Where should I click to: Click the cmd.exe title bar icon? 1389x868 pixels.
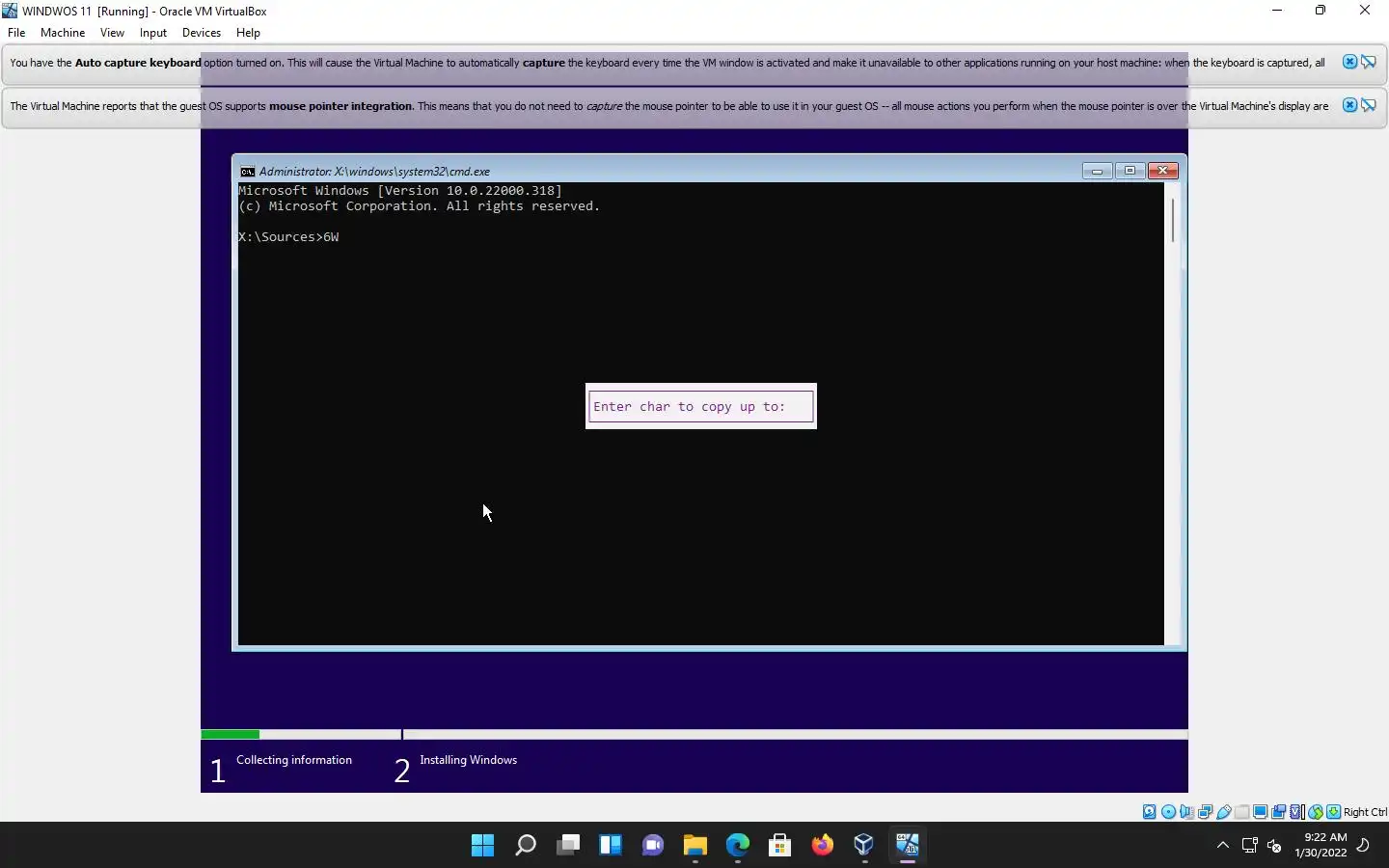pos(247,172)
